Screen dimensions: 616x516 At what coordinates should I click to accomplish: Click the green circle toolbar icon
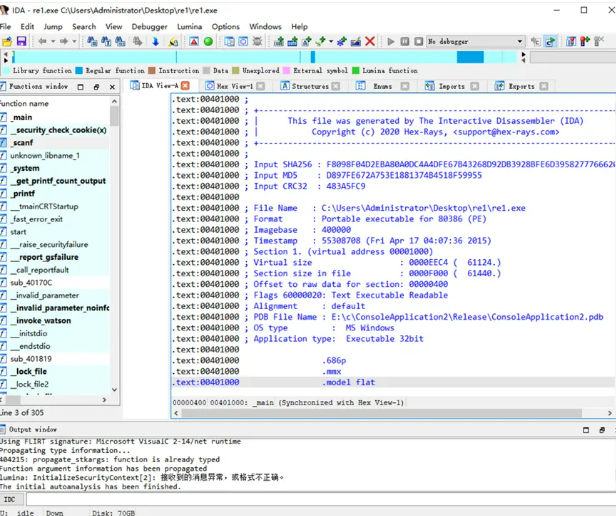208,41
